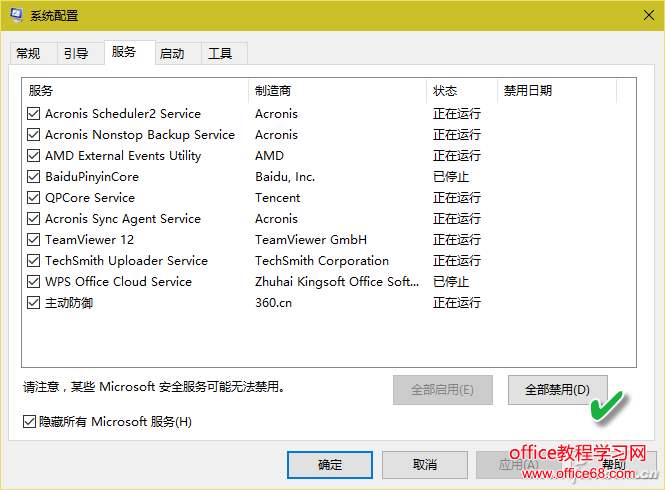665x490 pixels.
Task: Select AMD External Events Utility name
Action: coord(123,156)
